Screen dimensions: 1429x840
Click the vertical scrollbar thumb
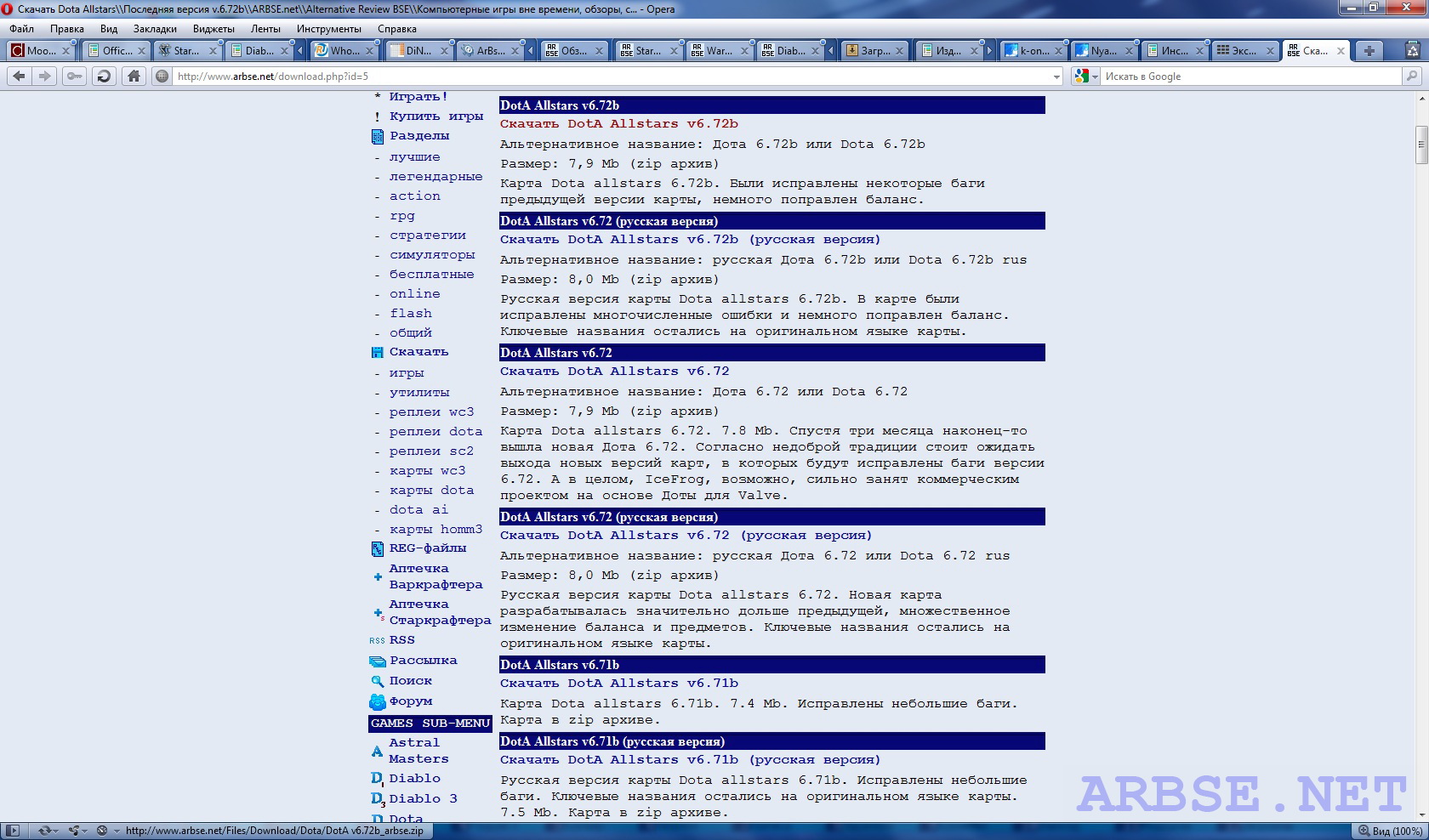click(1420, 145)
